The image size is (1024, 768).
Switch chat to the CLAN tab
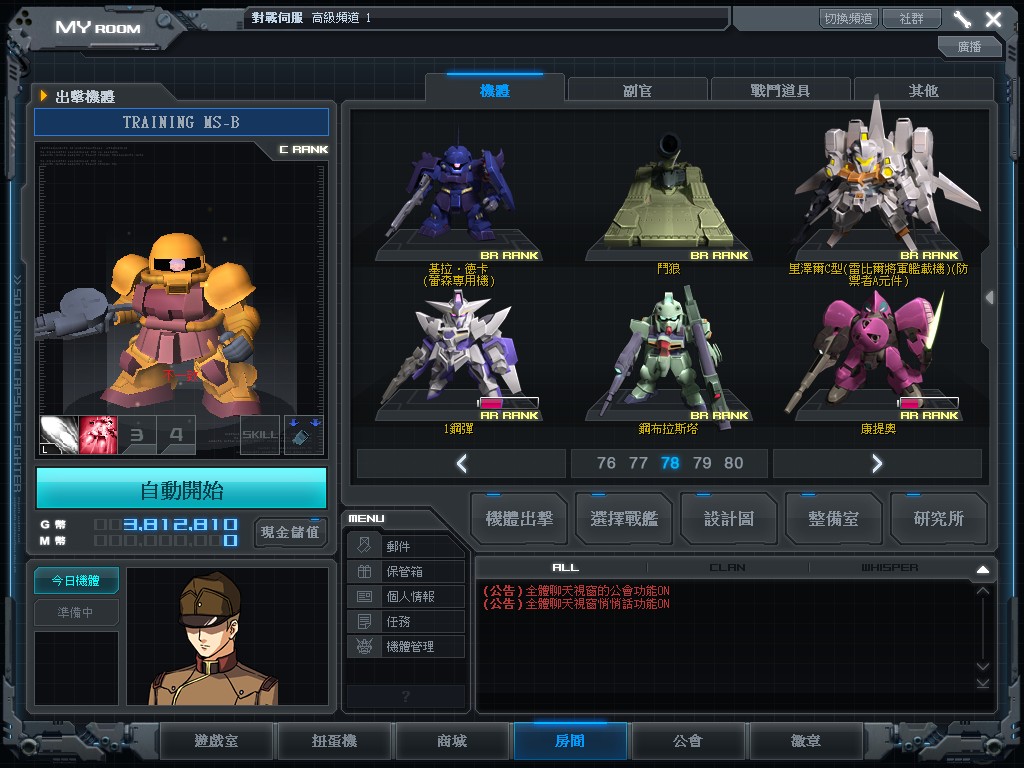tap(728, 568)
